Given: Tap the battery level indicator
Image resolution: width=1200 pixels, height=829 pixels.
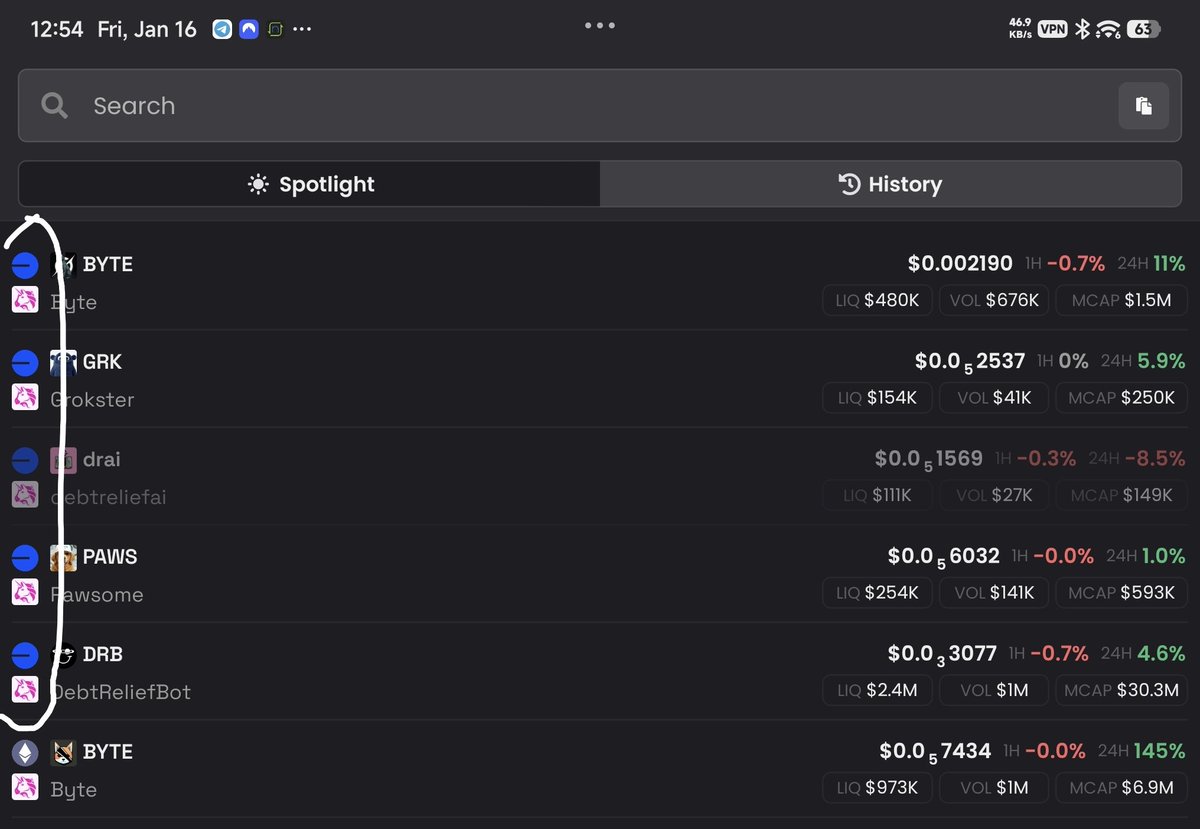Looking at the screenshot, I should [1143, 29].
